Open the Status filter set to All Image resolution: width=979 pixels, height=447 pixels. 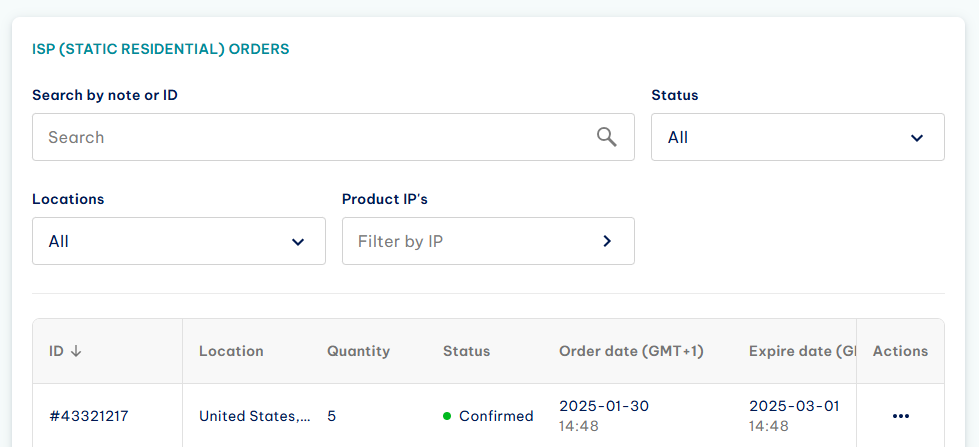pyautogui.click(x=797, y=137)
